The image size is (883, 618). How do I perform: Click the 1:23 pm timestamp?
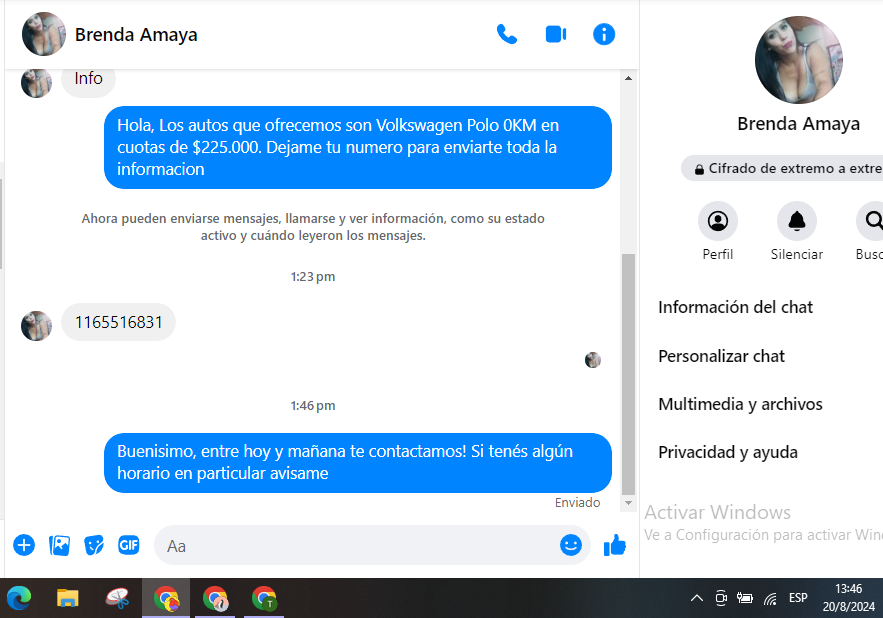(313, 277)
